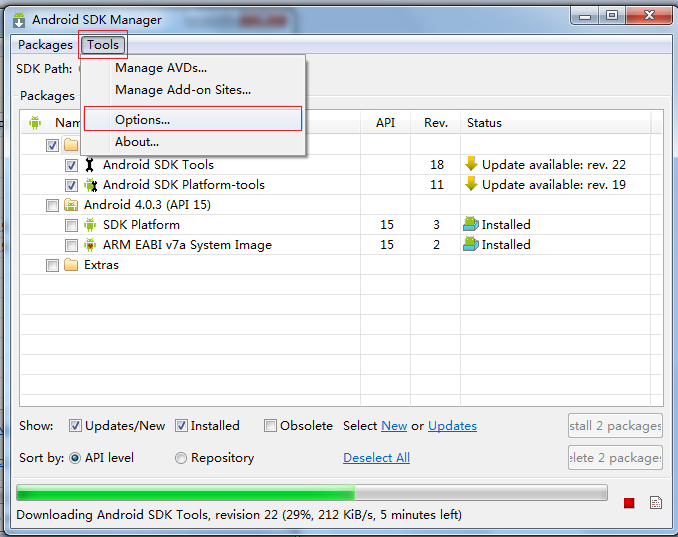Click the Android SDK Manager title icon
The height and width of the screenshot is (537, 678).
click(19, 20)
